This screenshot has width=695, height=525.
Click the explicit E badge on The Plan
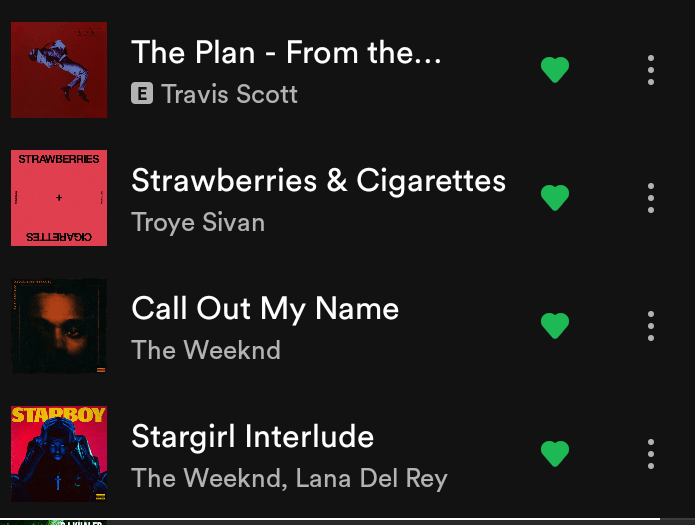click(x=142, y=93)
